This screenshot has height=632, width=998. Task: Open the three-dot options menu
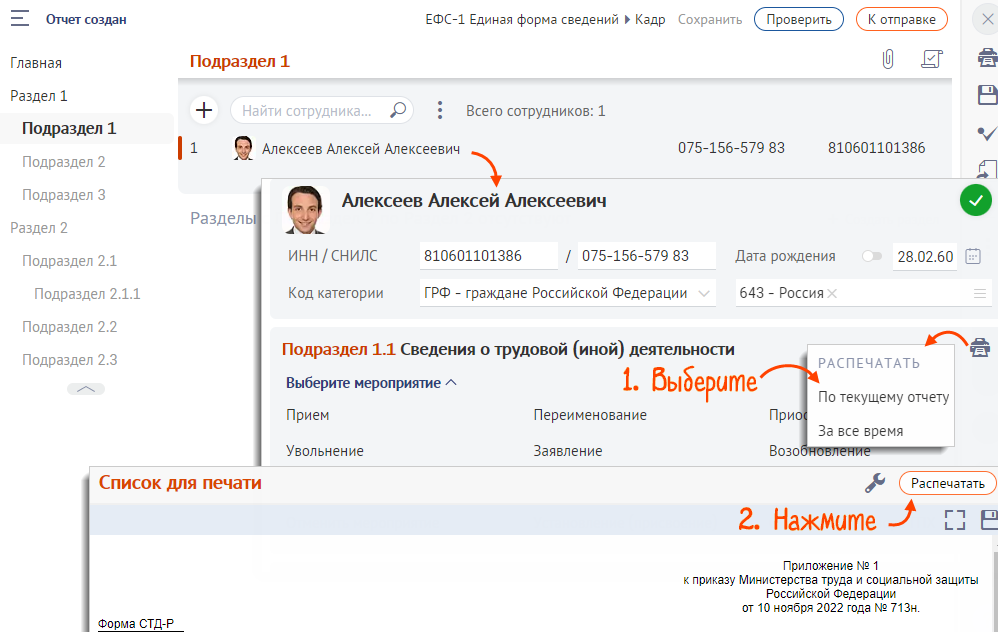point(440,110)
